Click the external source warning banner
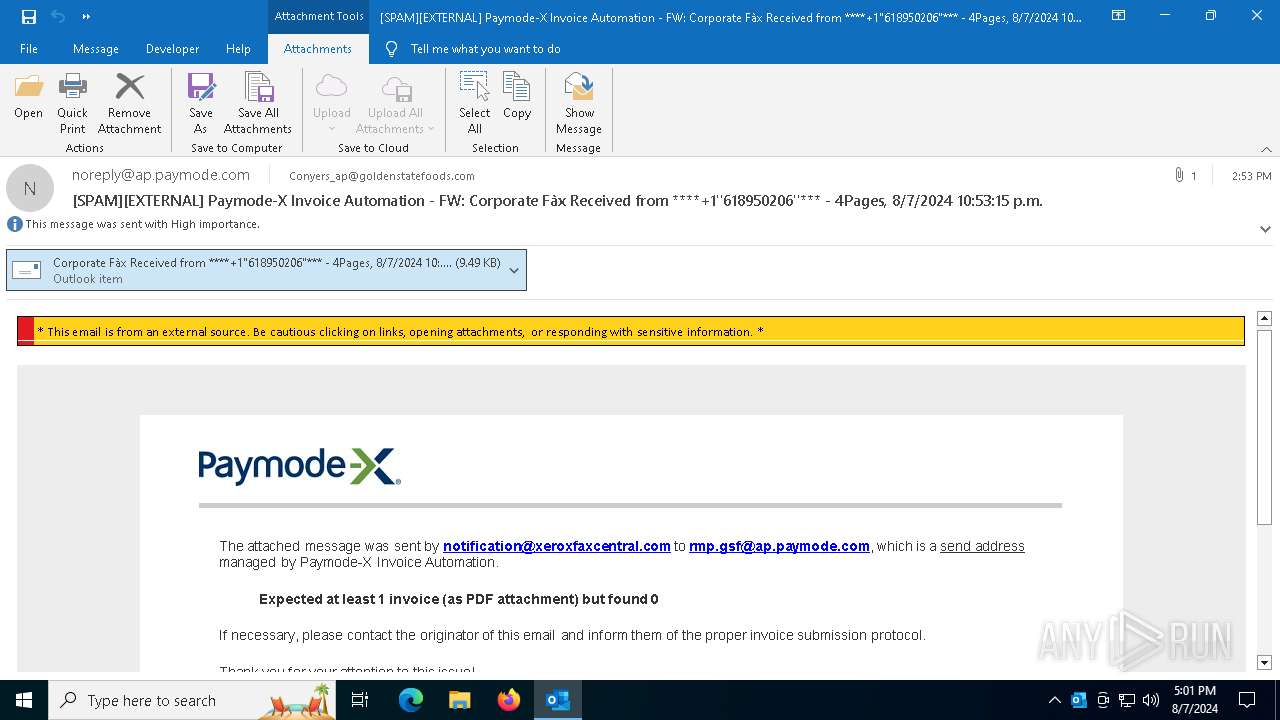 [631, 331]
